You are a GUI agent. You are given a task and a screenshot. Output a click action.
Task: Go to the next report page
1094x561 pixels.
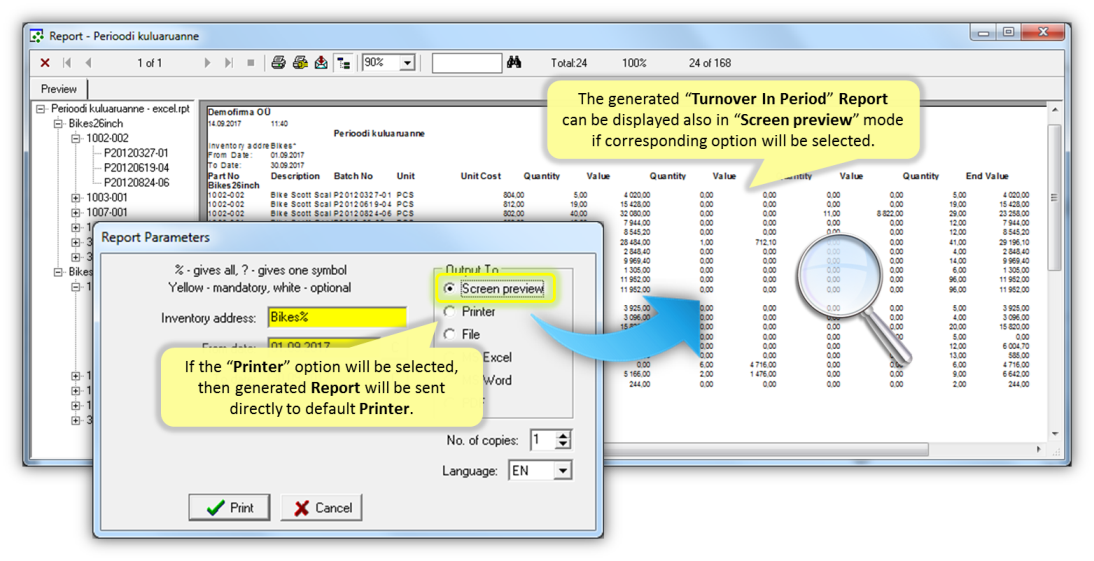(207, 63)
